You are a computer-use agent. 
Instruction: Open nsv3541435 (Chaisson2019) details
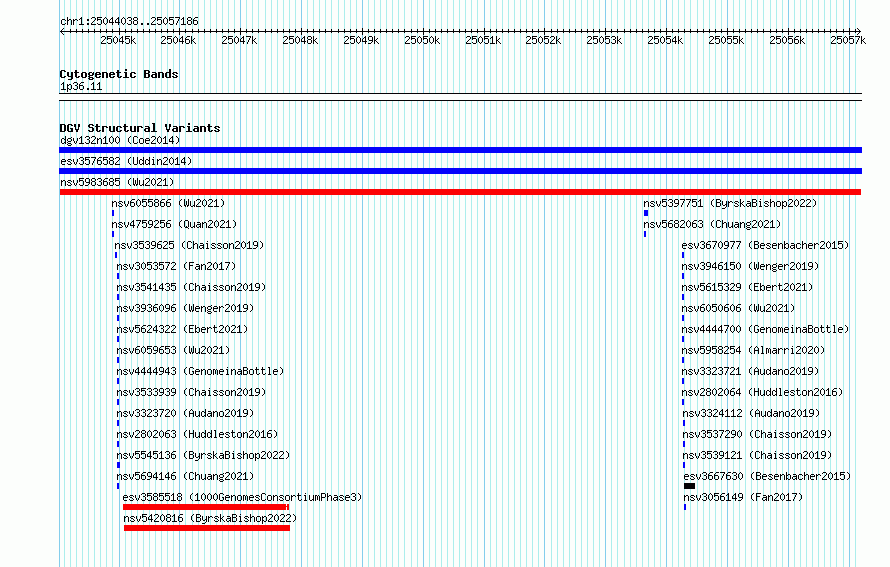coord(191,287)
